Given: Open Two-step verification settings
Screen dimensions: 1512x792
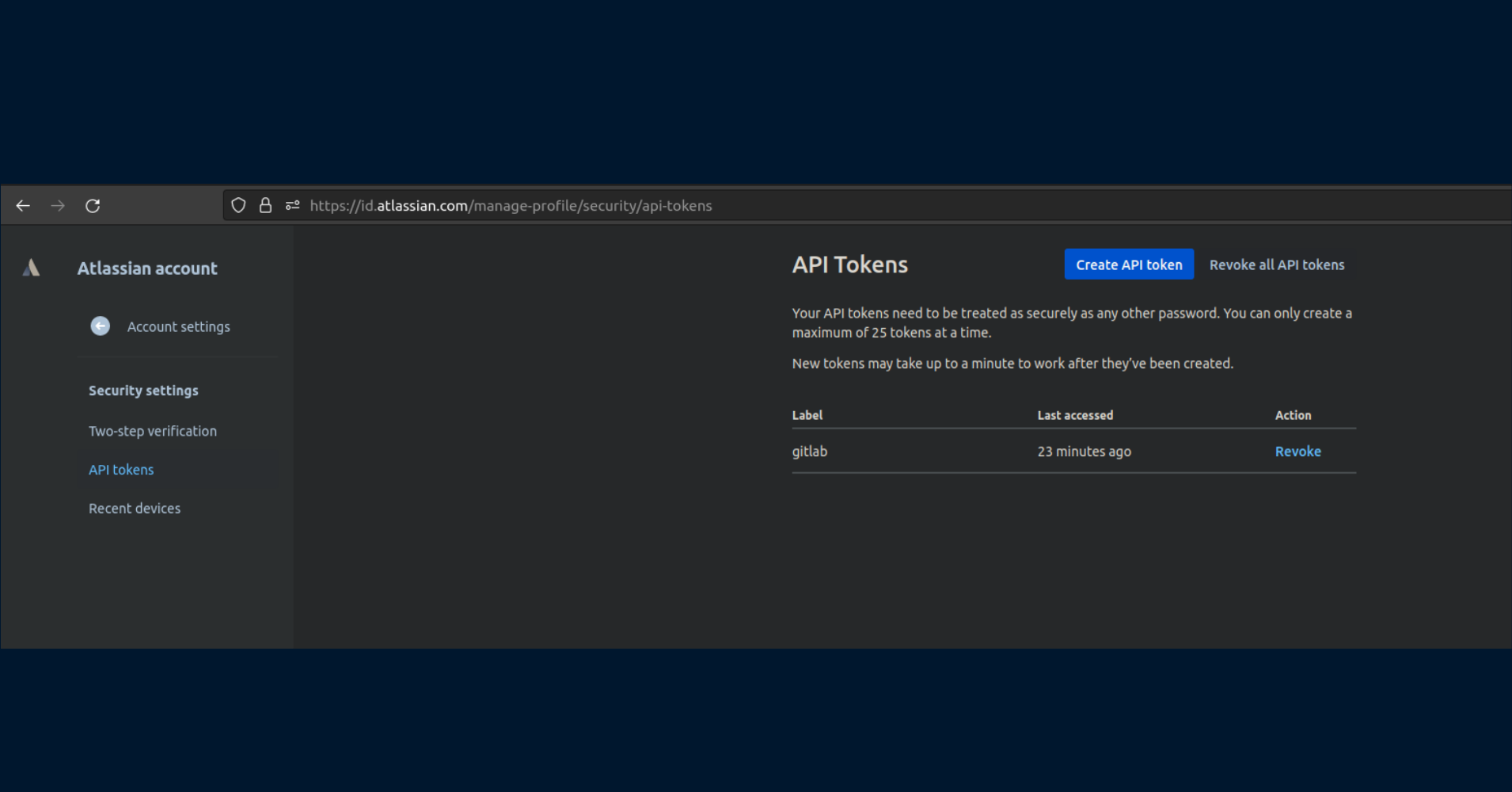Looking at the screenshot, I should pyautogui.click(x=153, y=431).
